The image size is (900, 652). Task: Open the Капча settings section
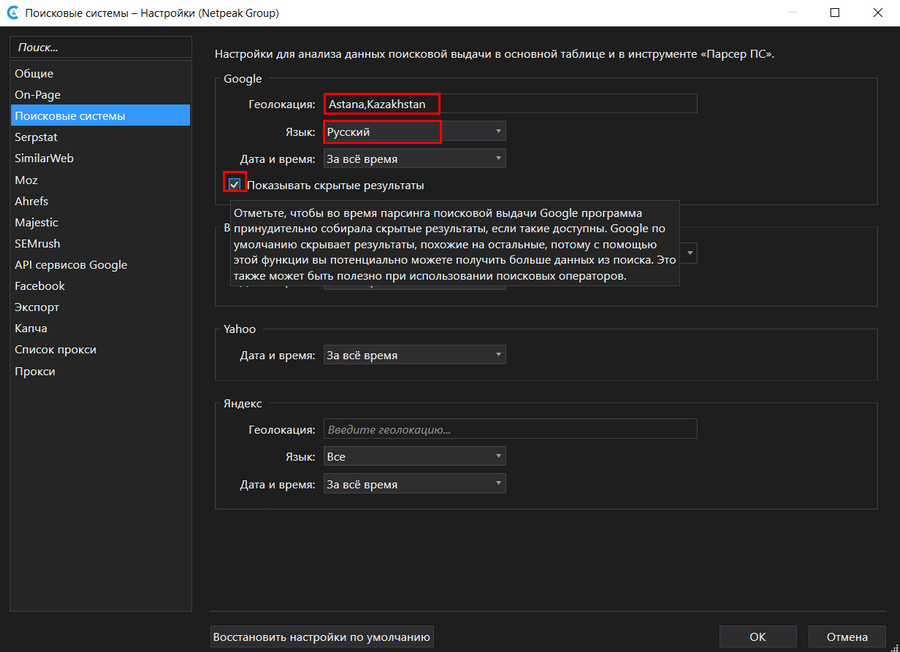pos(100,328)
